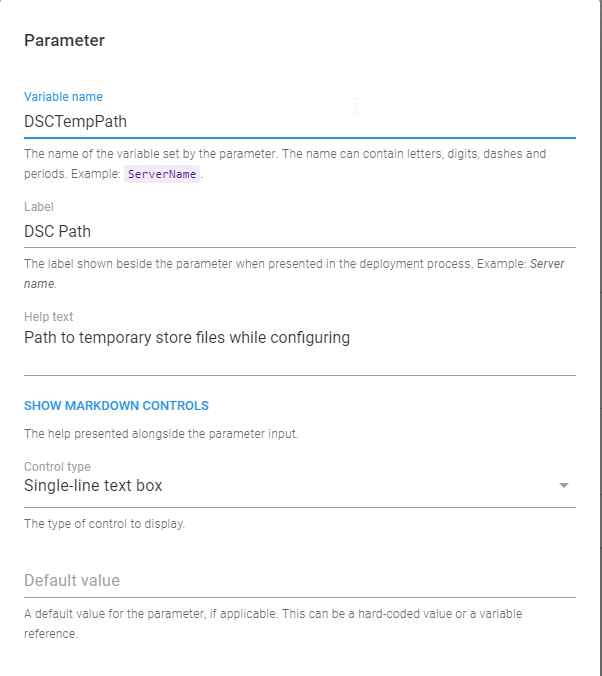The height and width of the screenshot is (676, 602).
Task: Show markdown controls for help text
Action: 116,406
